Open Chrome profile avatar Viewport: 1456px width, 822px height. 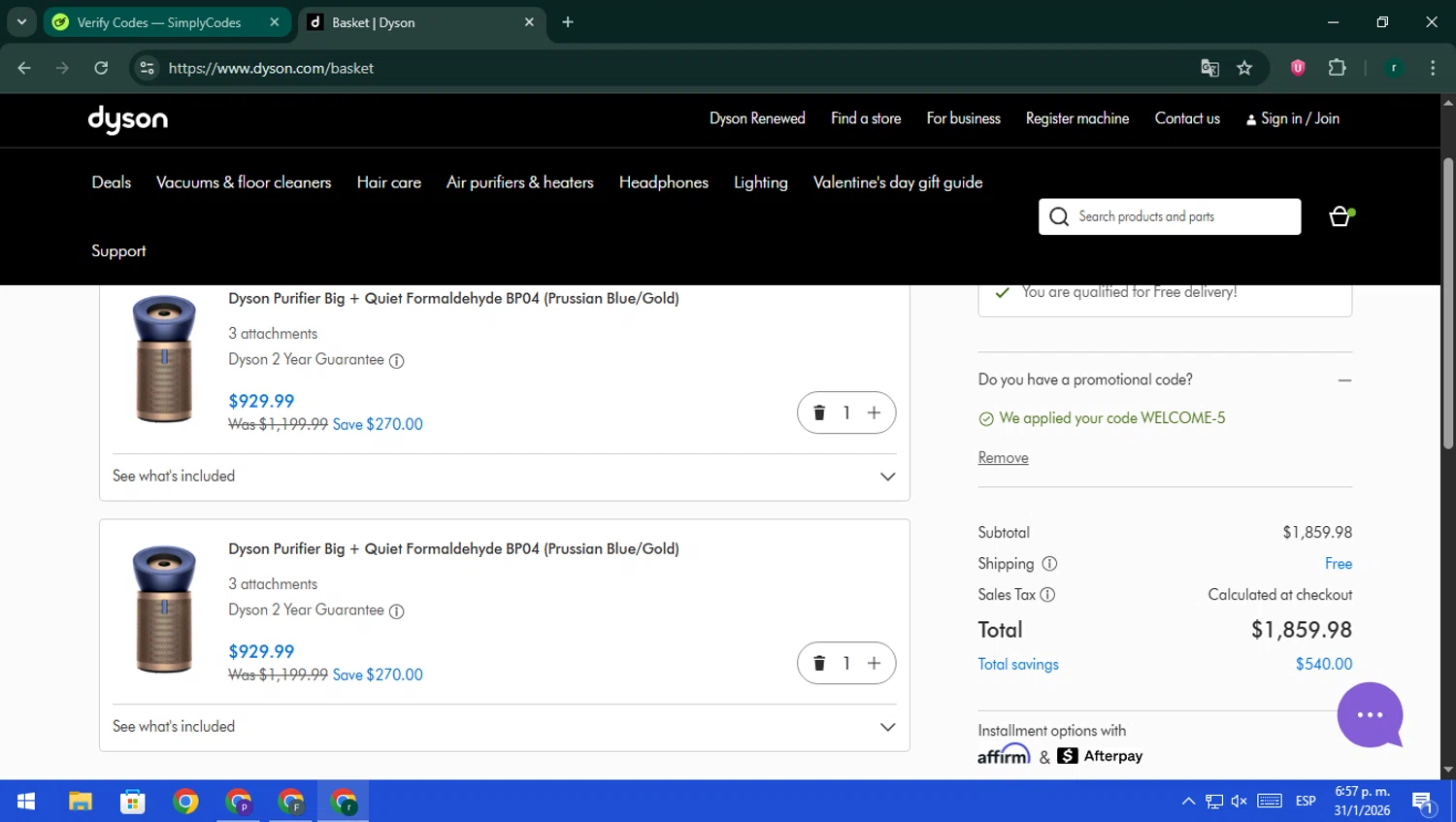click(x=1394, y=68)
